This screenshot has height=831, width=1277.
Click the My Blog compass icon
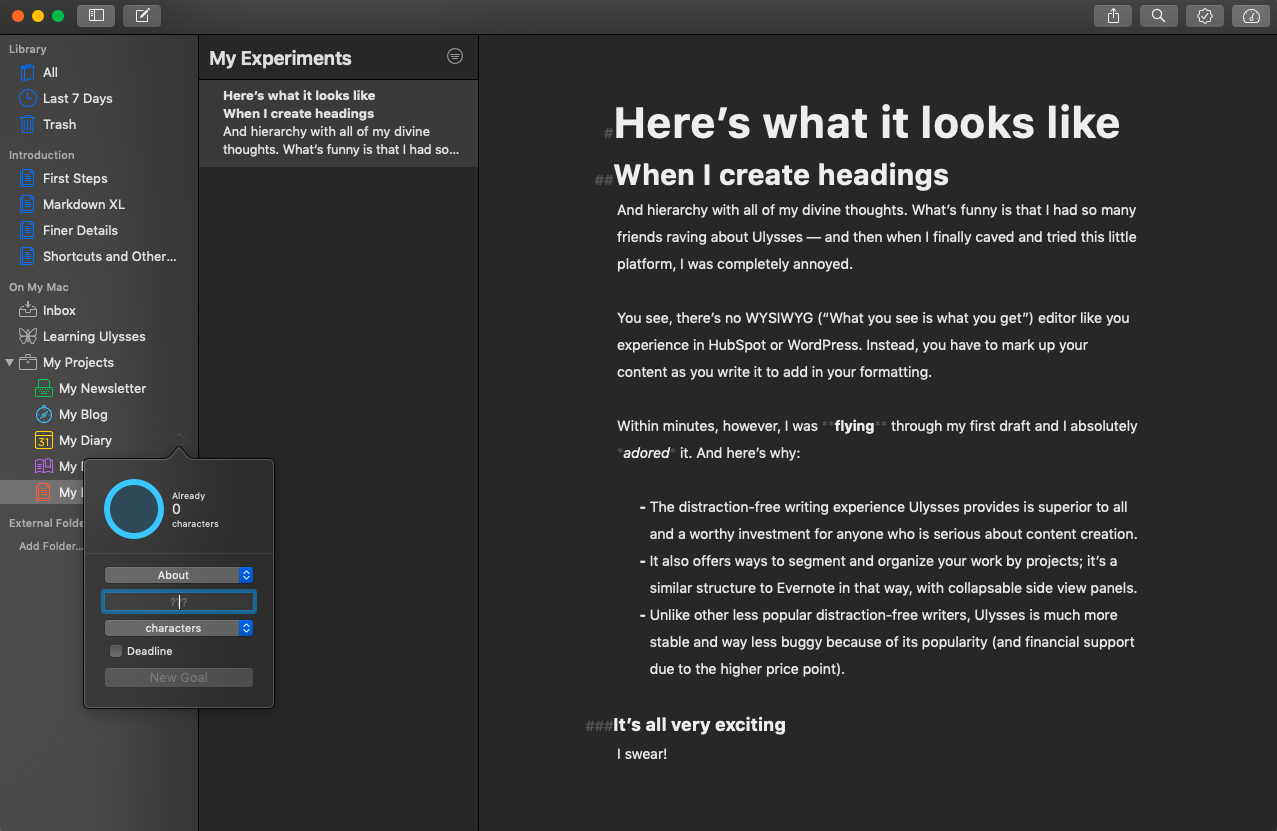[43, 414]
